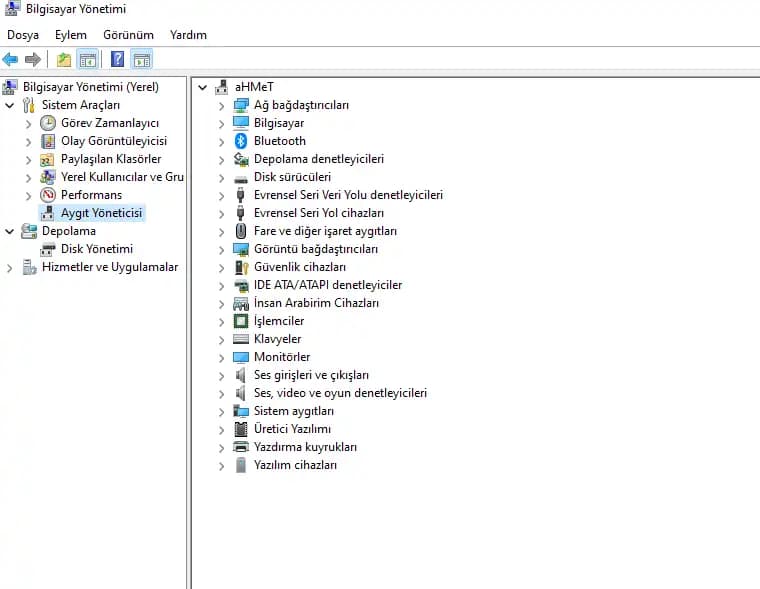Click the Güvenlik cihazları key icon
760x589 pixels.
[240, 267]
